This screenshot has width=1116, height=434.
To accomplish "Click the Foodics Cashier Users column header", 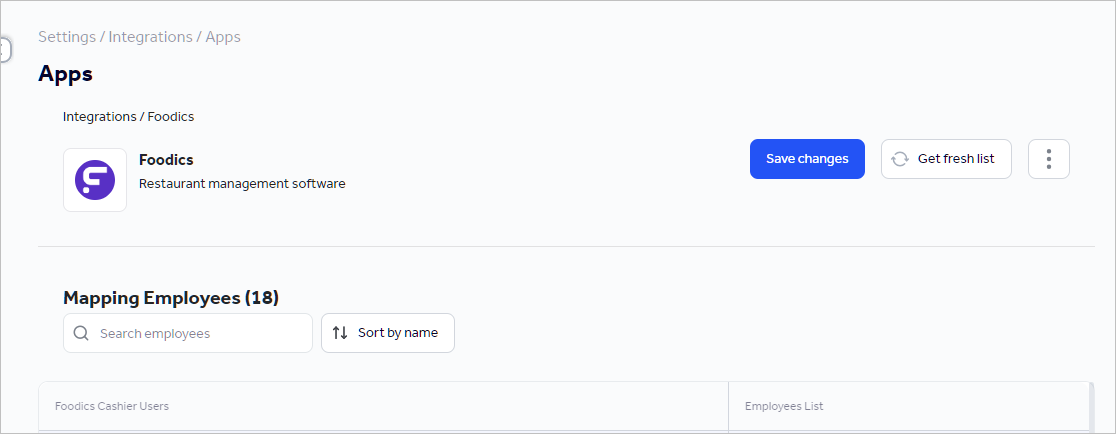I will coord(112,406).
